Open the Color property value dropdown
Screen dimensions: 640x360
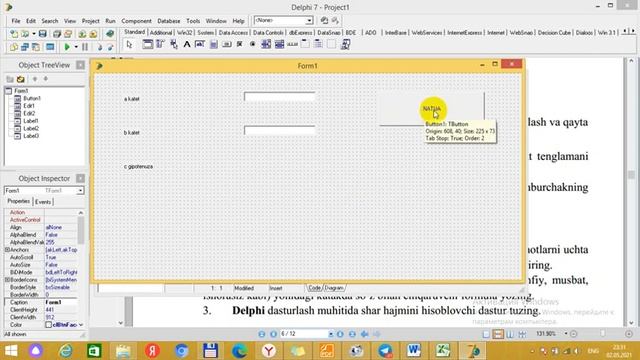[81, 325]
